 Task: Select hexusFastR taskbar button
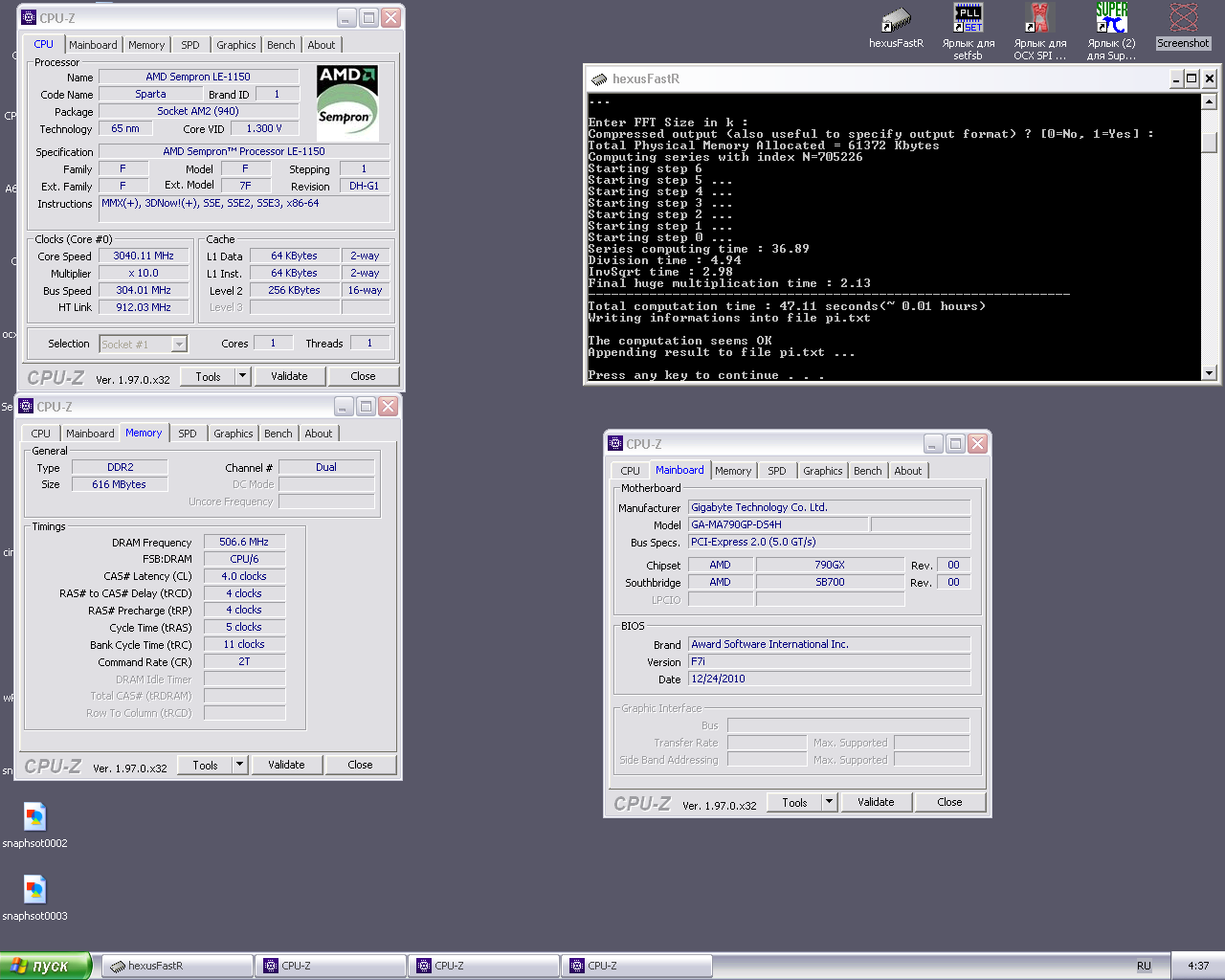(x=177, y=966)
